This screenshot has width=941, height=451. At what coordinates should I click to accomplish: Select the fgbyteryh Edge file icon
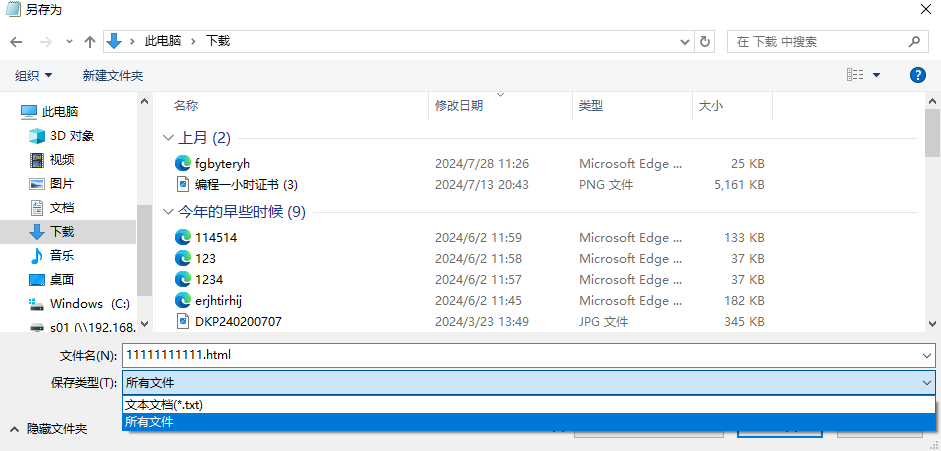coord(182,163)
